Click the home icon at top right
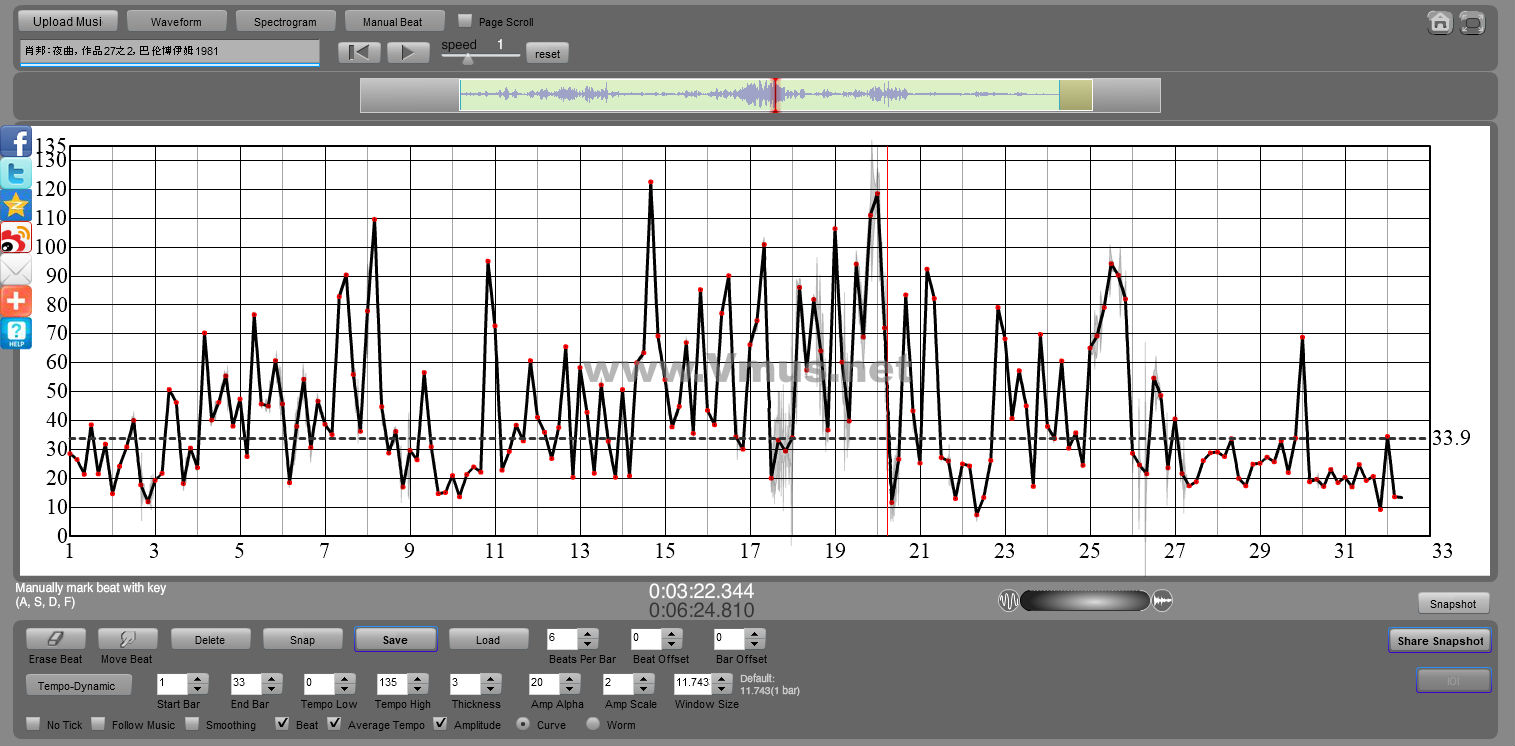This screenshot has height=746, width=1515. pyautogui.click(x=1439, y=23)
